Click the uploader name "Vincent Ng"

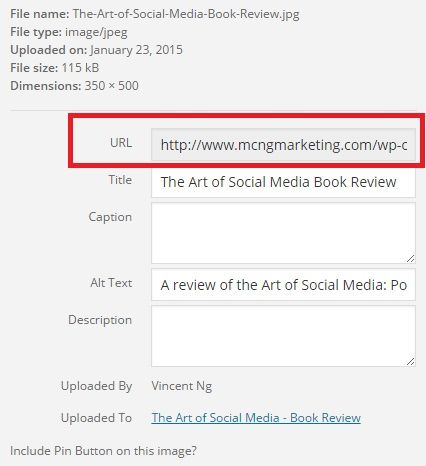click(182, 386)
